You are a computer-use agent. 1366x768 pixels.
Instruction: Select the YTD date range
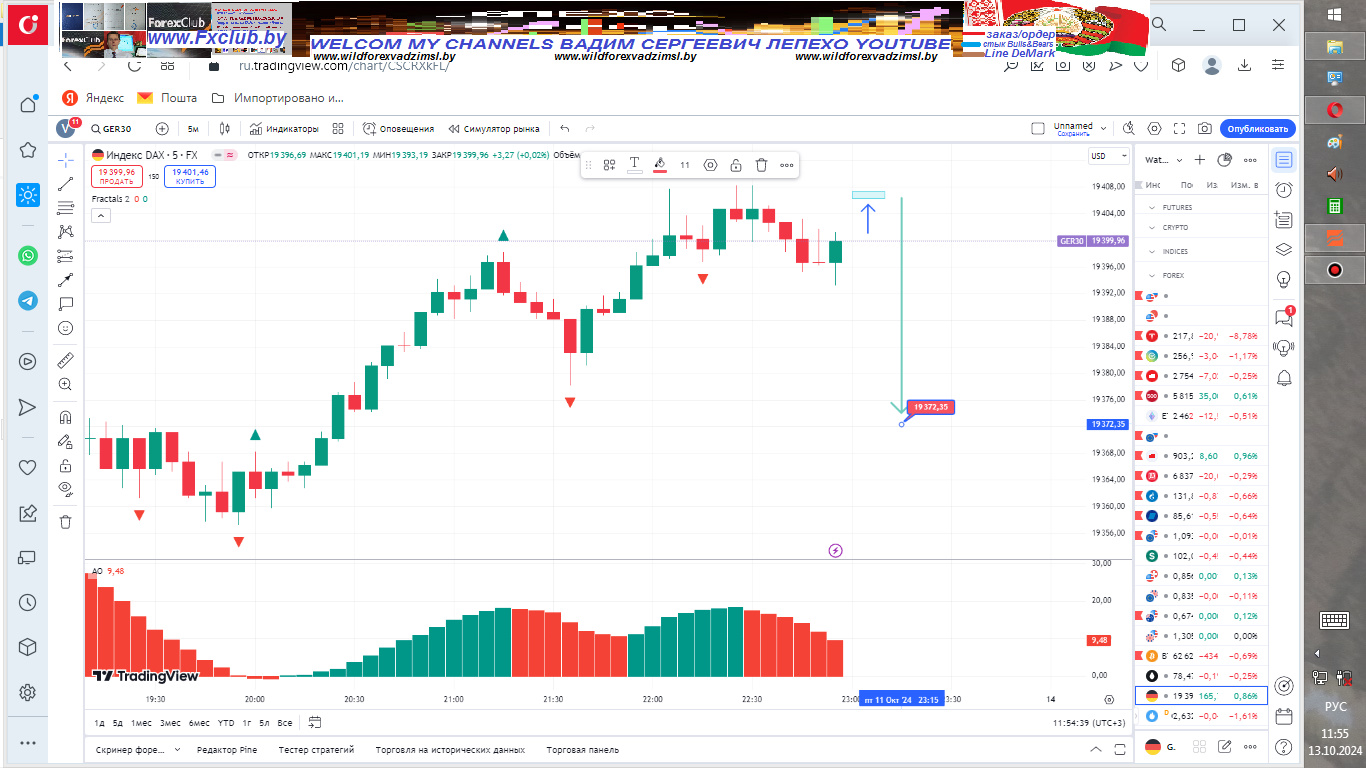pyautogui.click(x=226, y=722)
